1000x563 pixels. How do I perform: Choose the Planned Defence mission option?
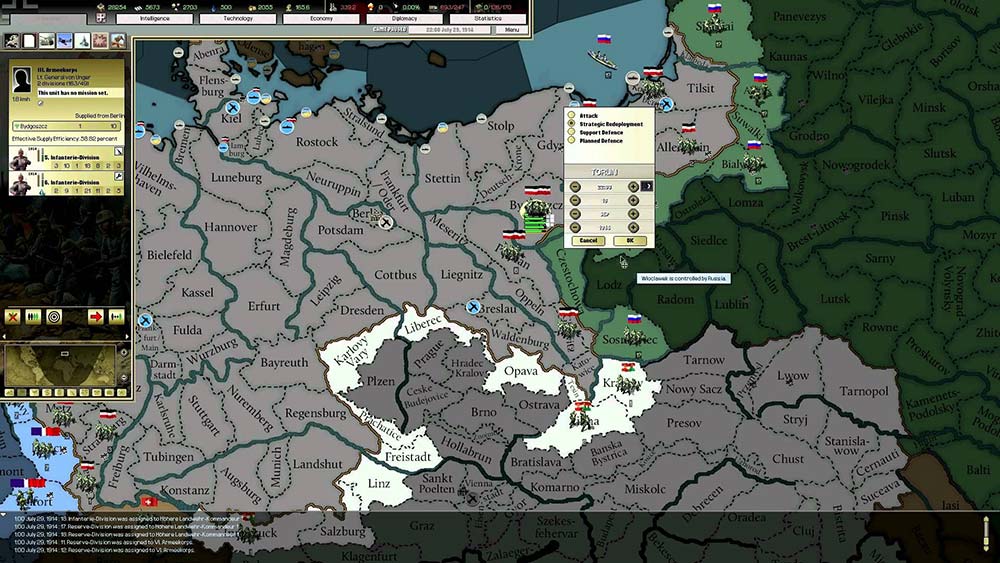point(572,141)
